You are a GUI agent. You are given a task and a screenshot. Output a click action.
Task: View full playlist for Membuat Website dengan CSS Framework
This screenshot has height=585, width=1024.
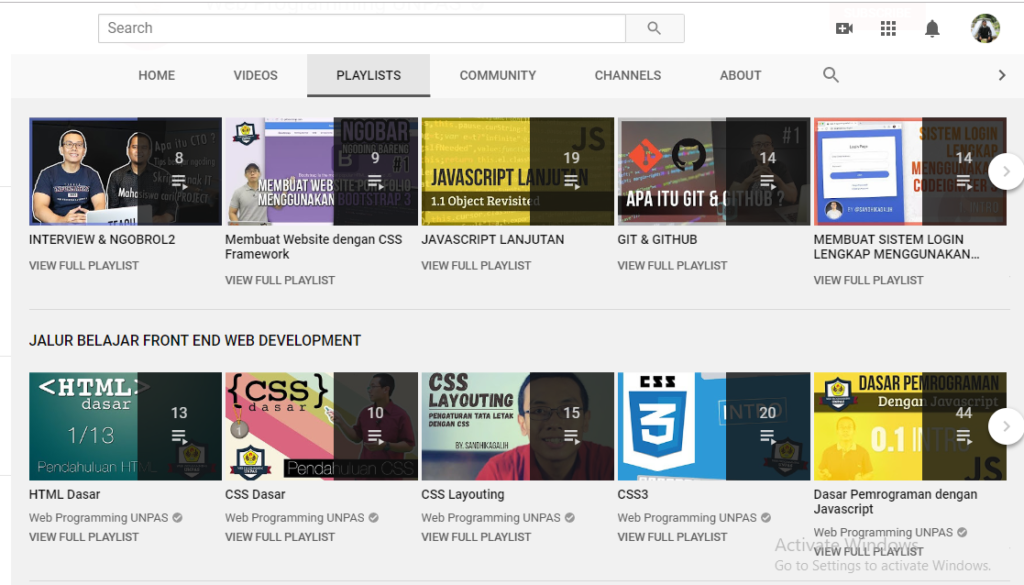[280, 280]
